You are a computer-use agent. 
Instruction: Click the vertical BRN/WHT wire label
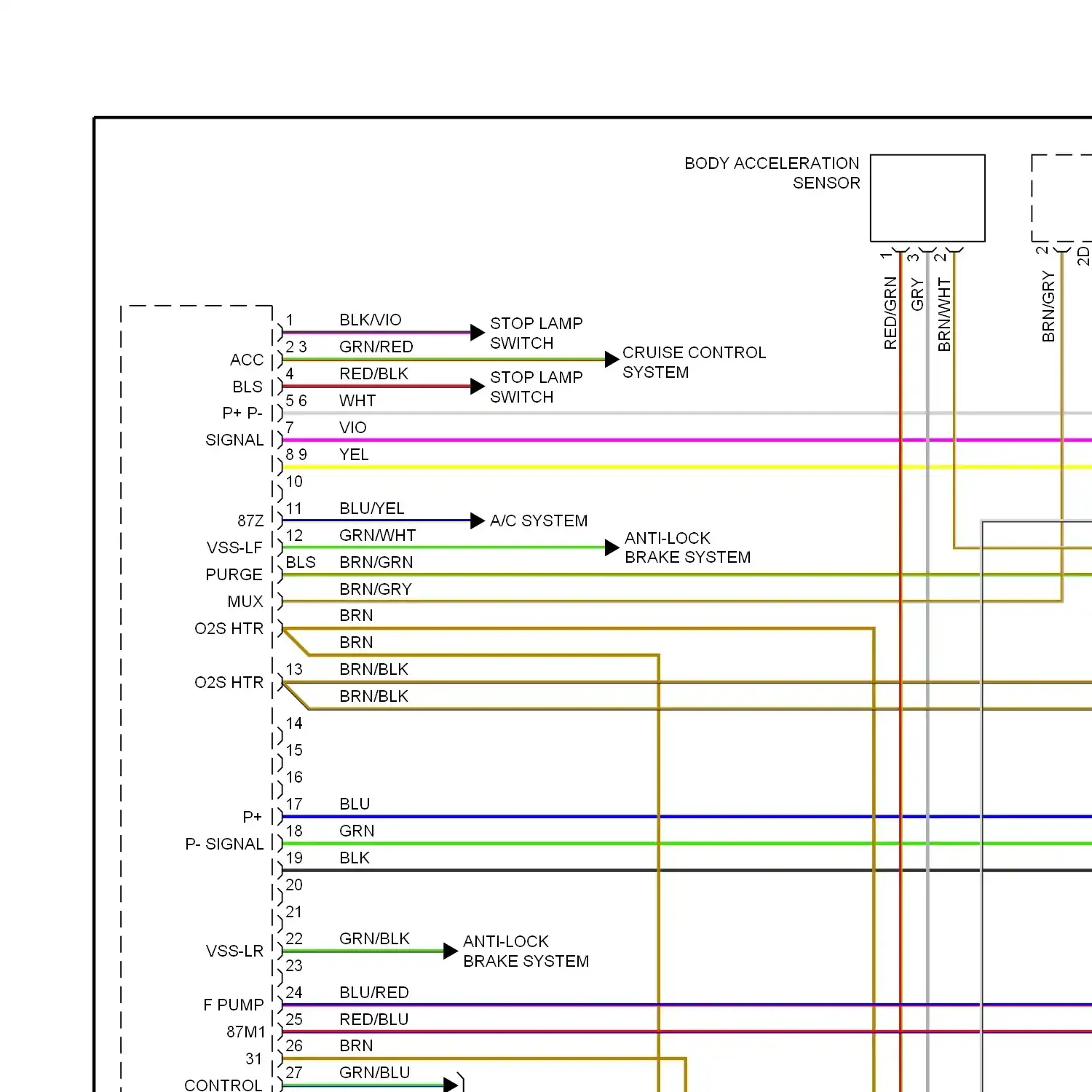pos(944,314)
